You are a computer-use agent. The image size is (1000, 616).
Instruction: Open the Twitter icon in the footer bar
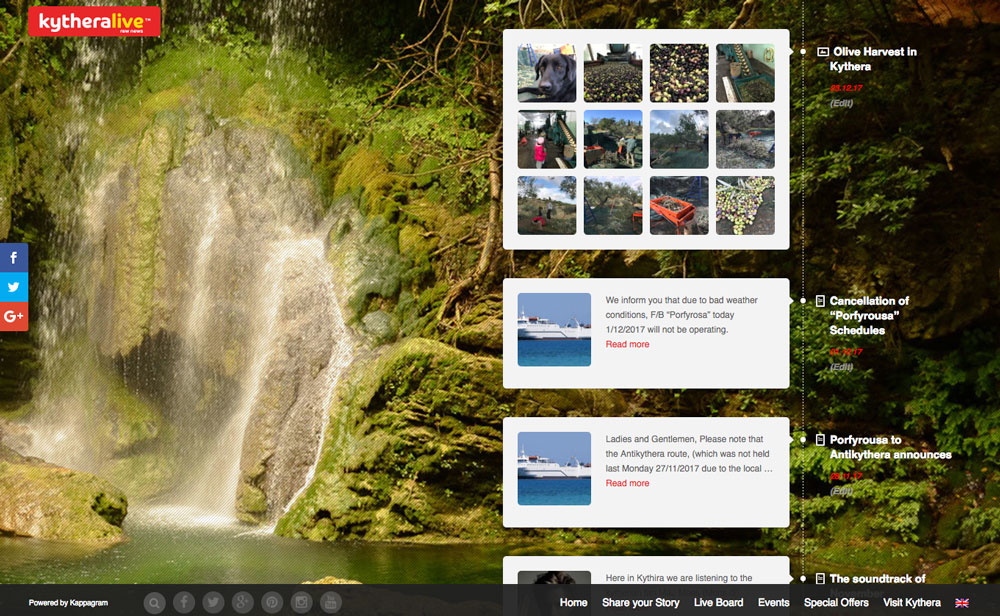[213, 603]
